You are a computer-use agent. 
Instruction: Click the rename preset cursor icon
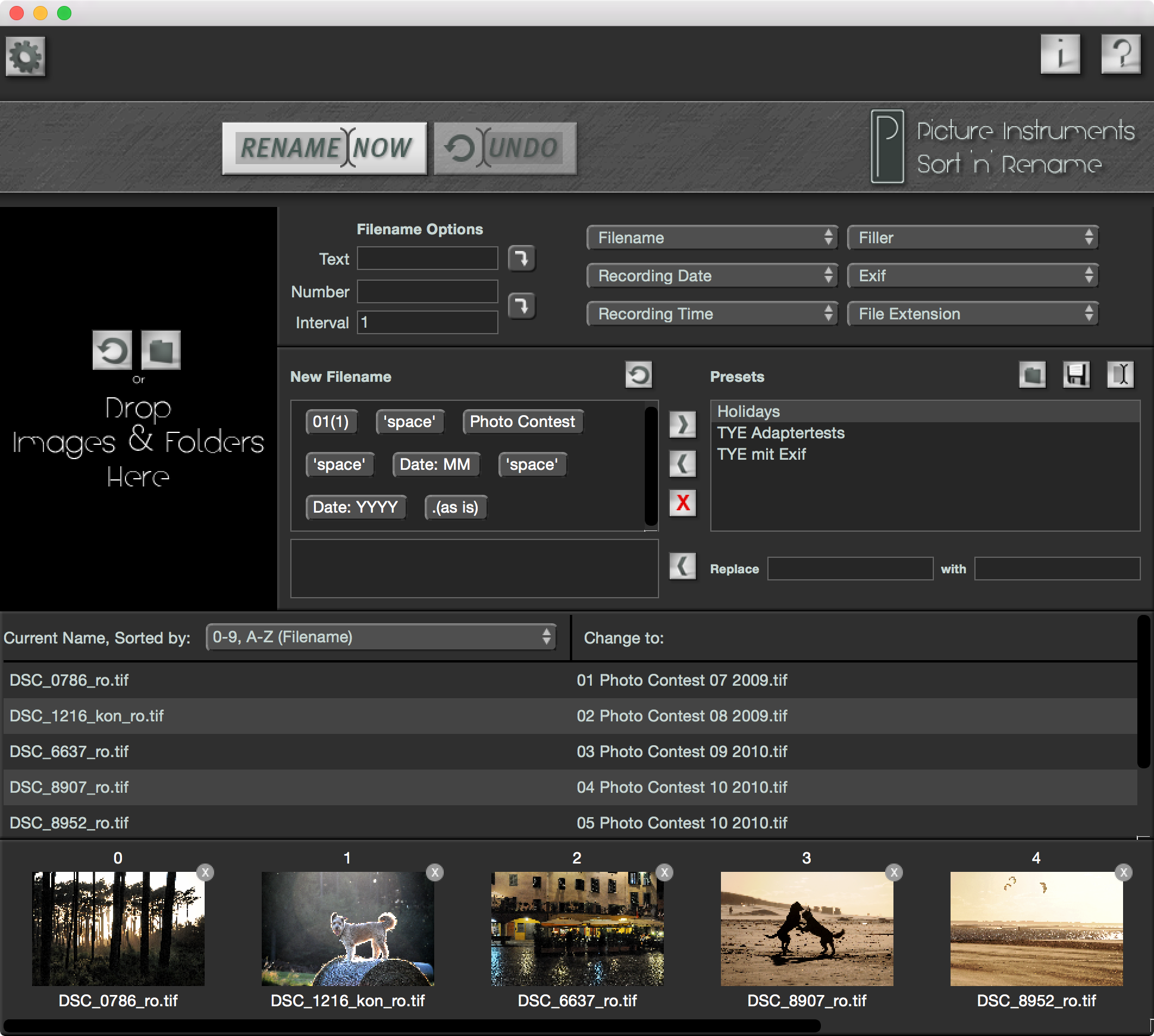pyautogui.click(x=1120, y=375)
